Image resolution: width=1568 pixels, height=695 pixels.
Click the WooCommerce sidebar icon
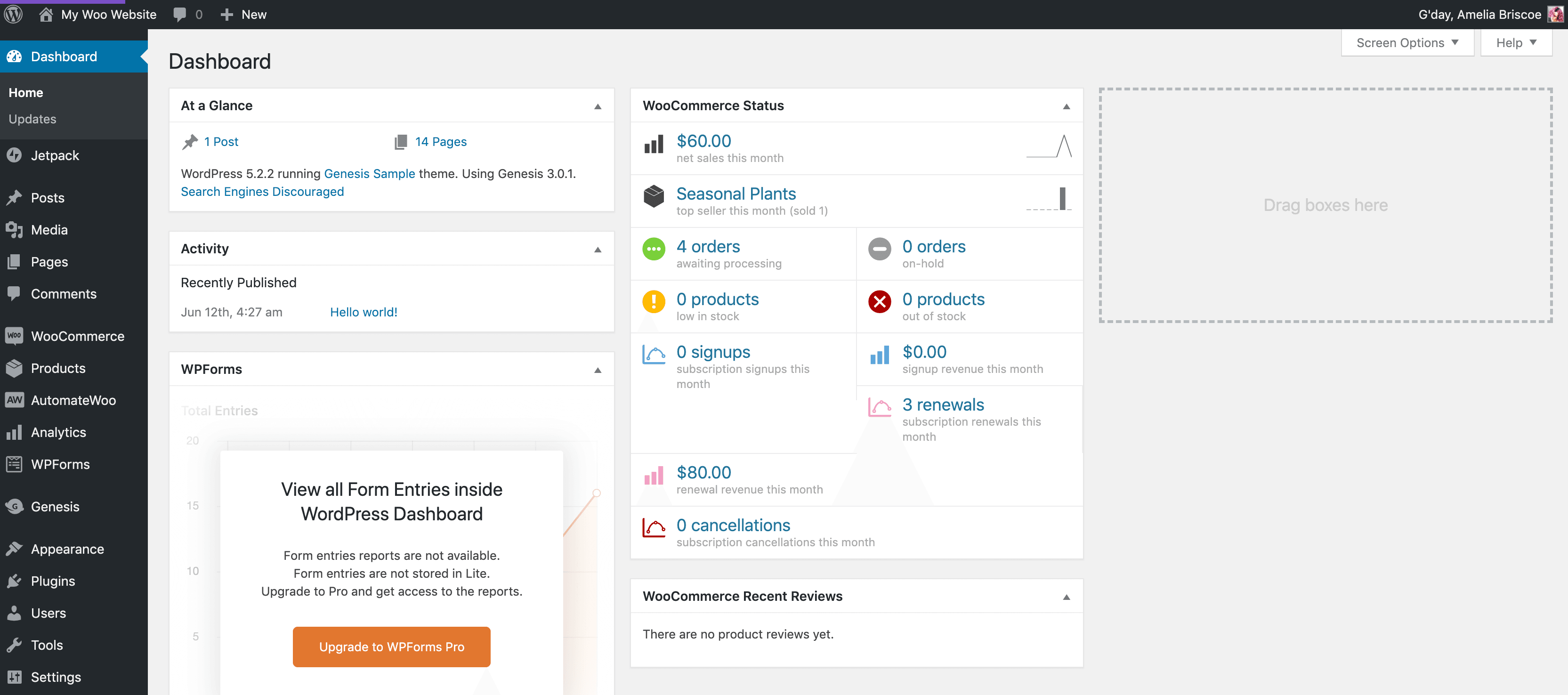click(x=15, y=335)
